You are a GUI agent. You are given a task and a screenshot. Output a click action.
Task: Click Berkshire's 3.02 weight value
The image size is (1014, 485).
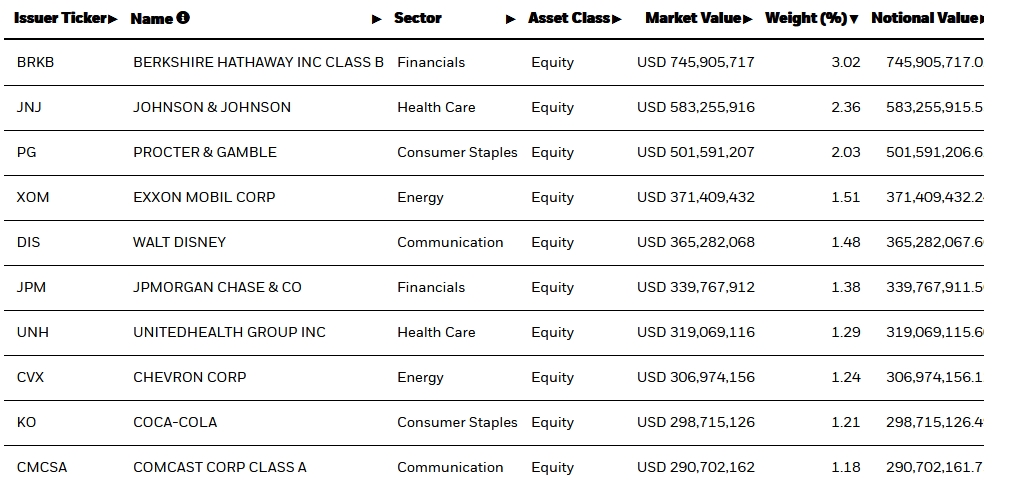845,62
